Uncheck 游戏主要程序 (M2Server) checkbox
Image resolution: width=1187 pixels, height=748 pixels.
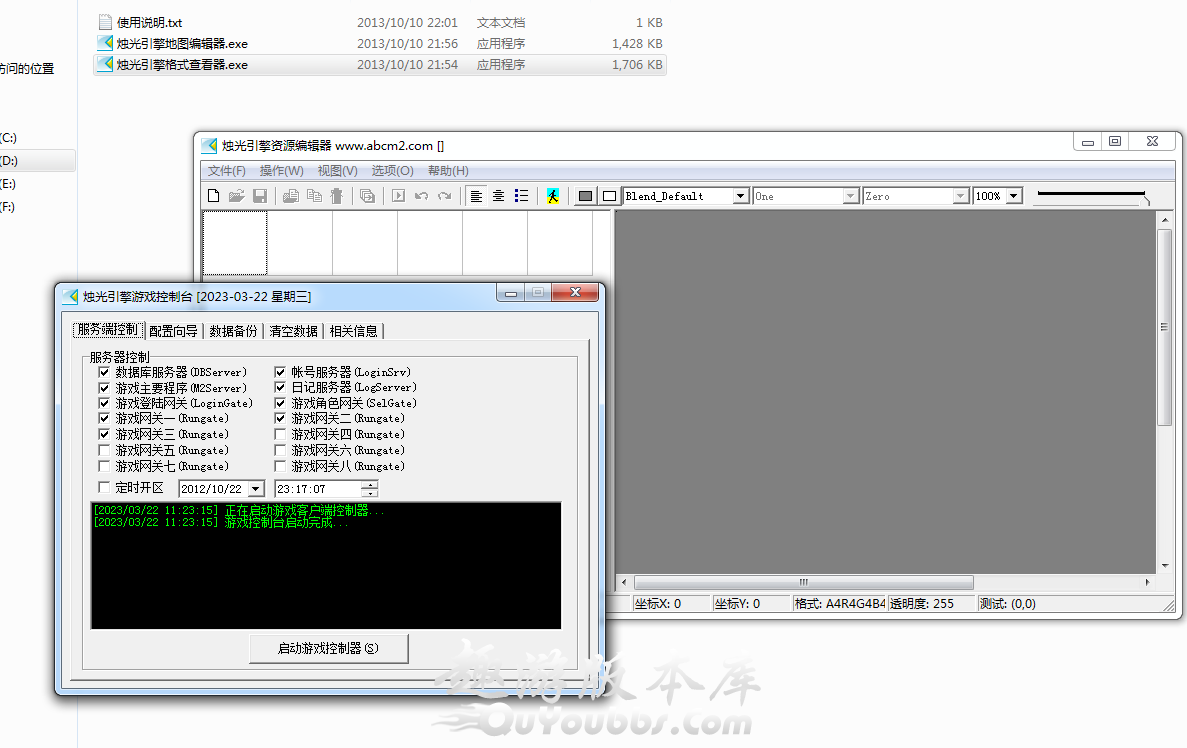tap(104, 388)
